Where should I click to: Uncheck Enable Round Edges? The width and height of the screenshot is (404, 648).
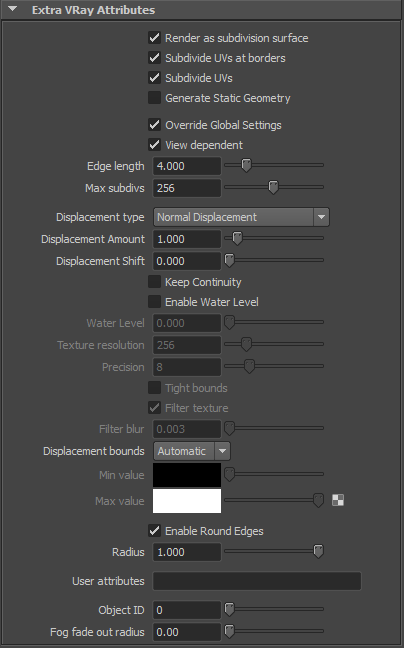(154, 531)
